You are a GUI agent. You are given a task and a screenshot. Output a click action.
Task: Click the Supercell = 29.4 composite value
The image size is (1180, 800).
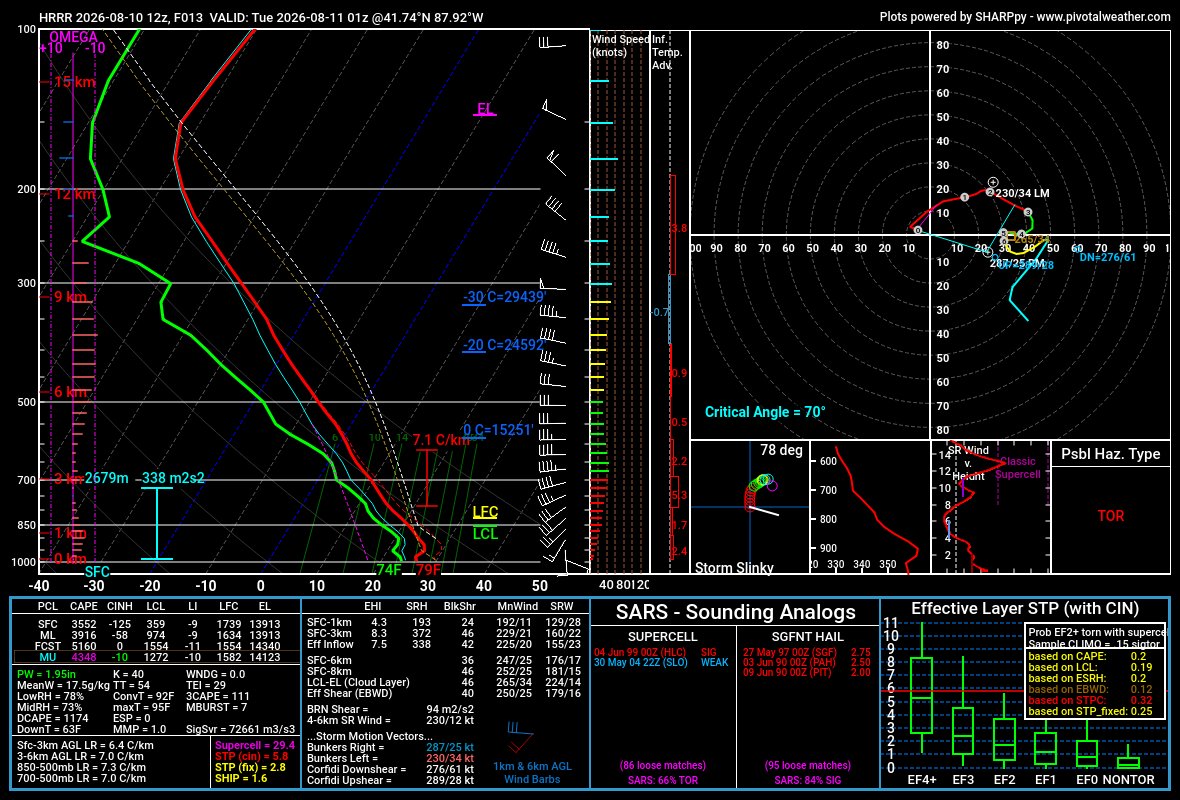click(255, 745)
